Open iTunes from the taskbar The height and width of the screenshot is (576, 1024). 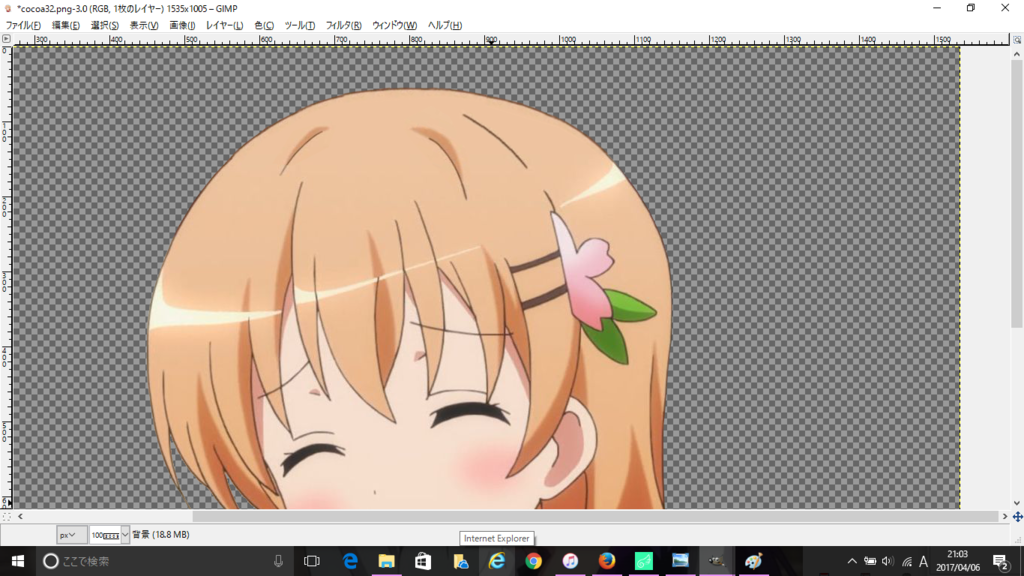point(570,561)
